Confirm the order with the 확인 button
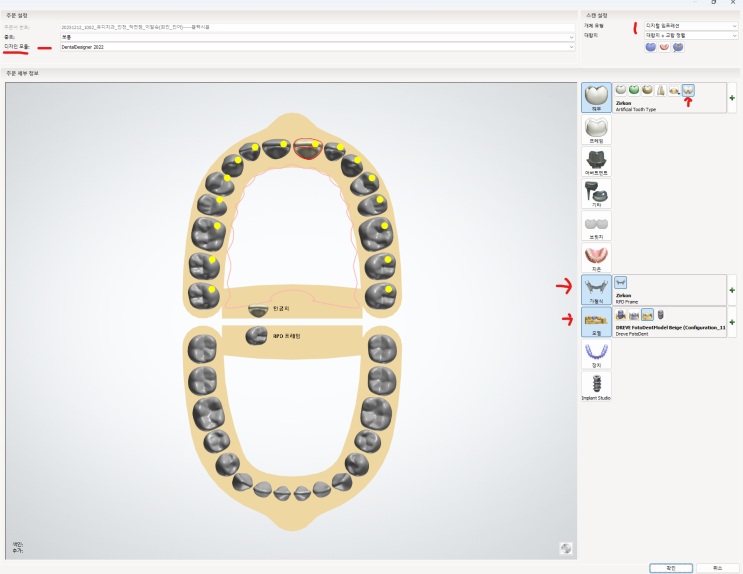The height and width of the screenshot is (574, 743). (x=671, y=568)
